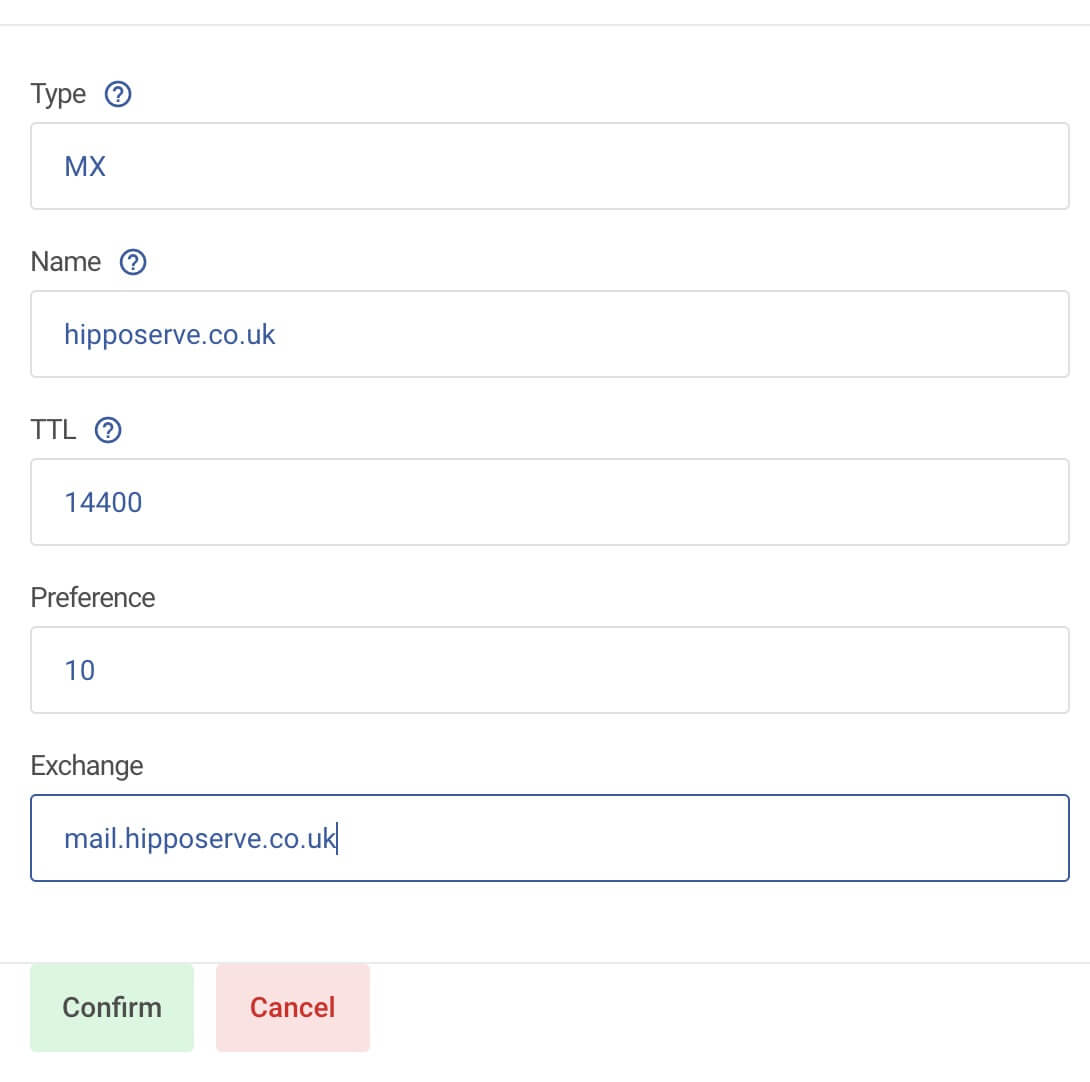Click the MX value text

pyautogui.click(x=85, y=166)
